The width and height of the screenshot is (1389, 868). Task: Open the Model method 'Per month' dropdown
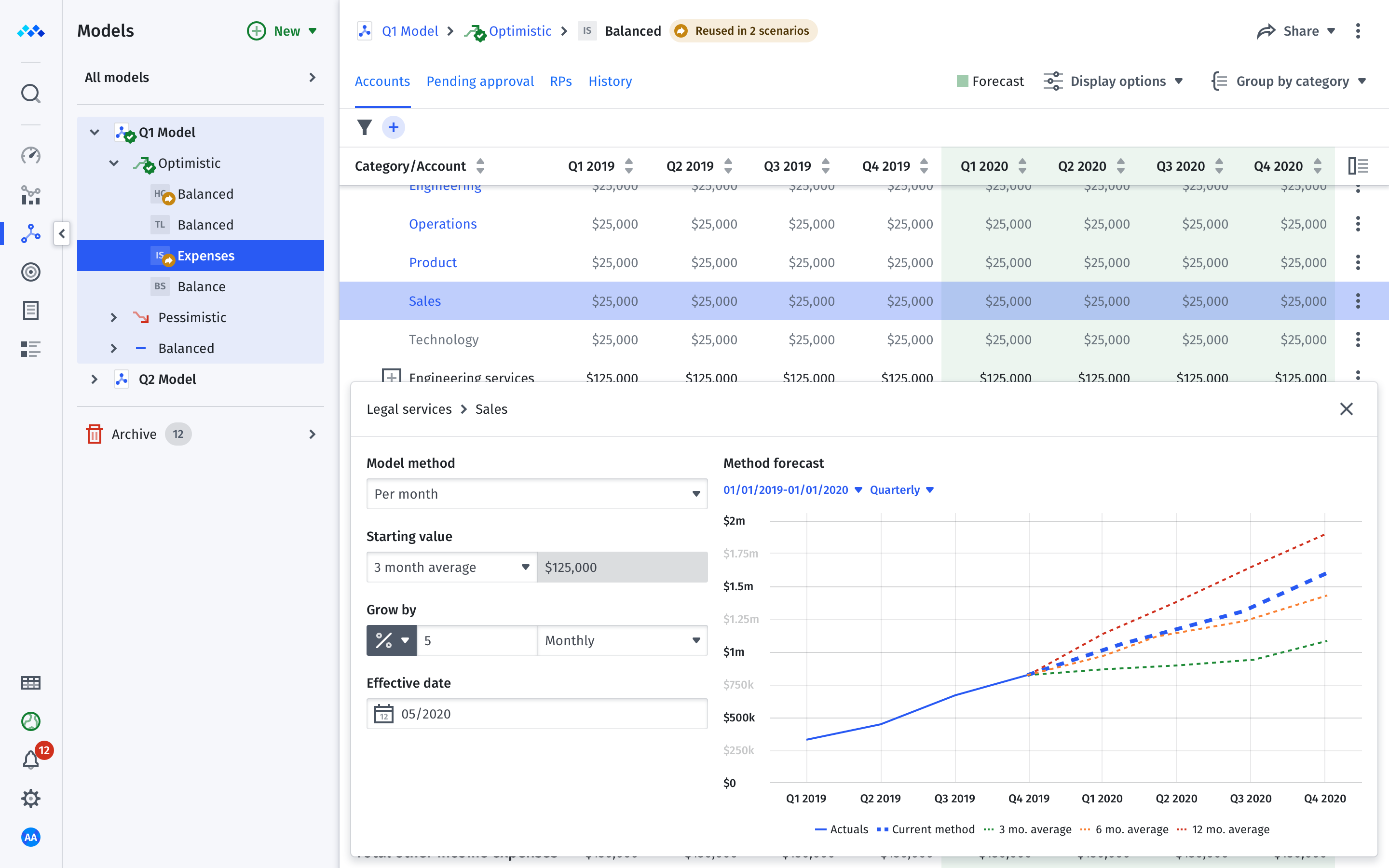coord(537,494)
